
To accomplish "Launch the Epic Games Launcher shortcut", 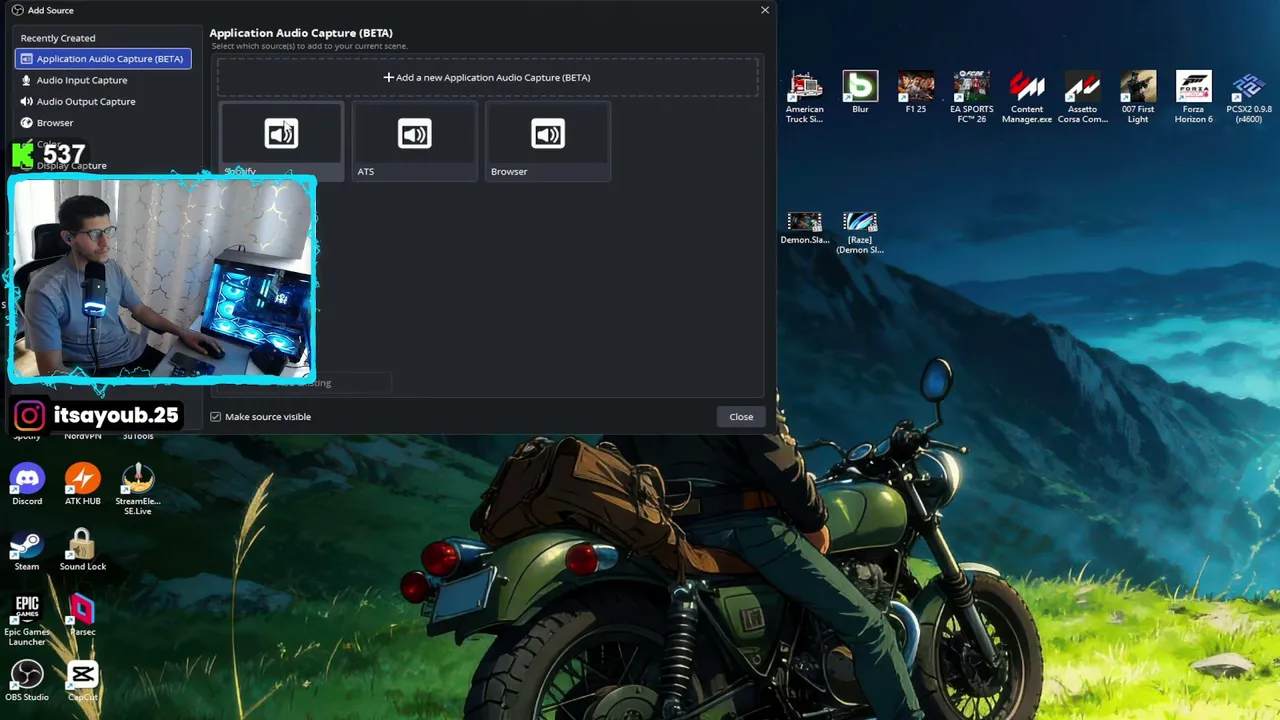I will [x=27, y=620].
